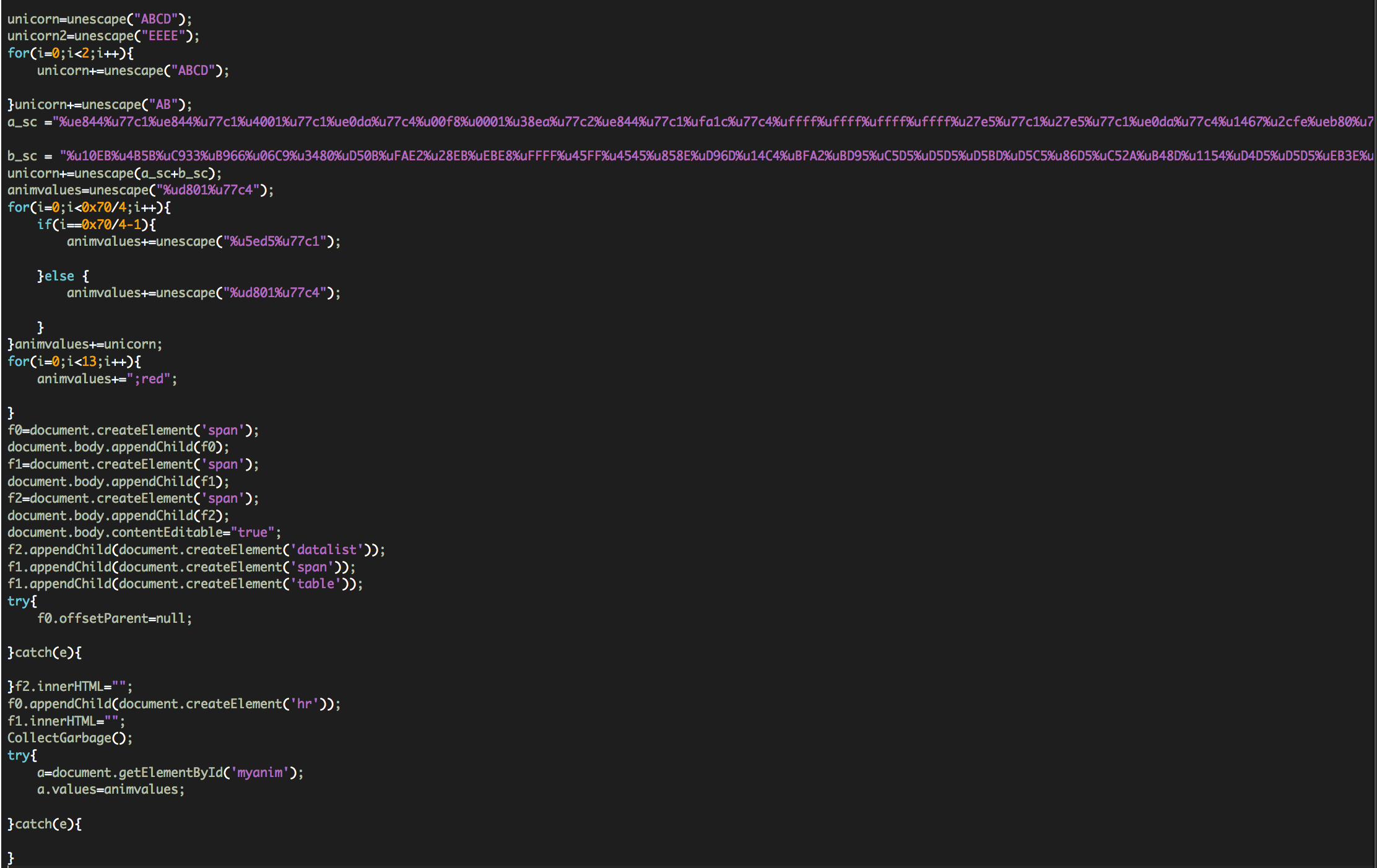Select the unicorn+=unescape(a_sc+b_sc); line
The image size is (1377, 868).
coord(115,173)
